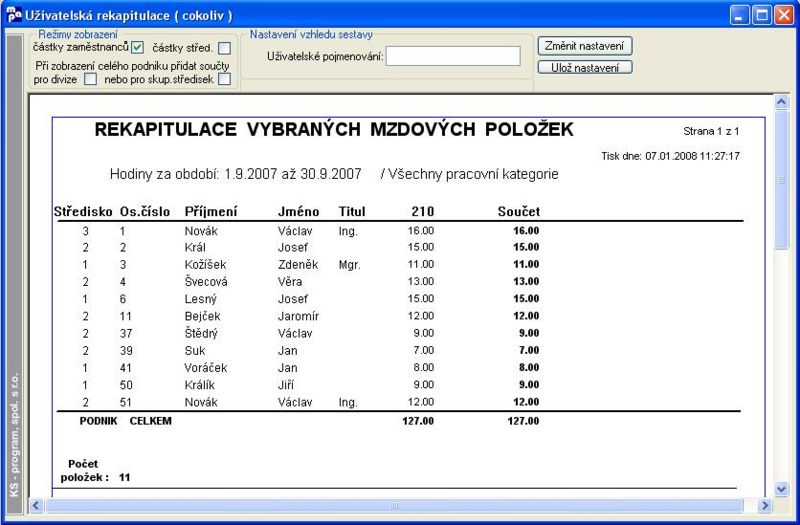Screen dimensions: 800x525
Task: Click personal number 41
Action: tap(126, 368)
